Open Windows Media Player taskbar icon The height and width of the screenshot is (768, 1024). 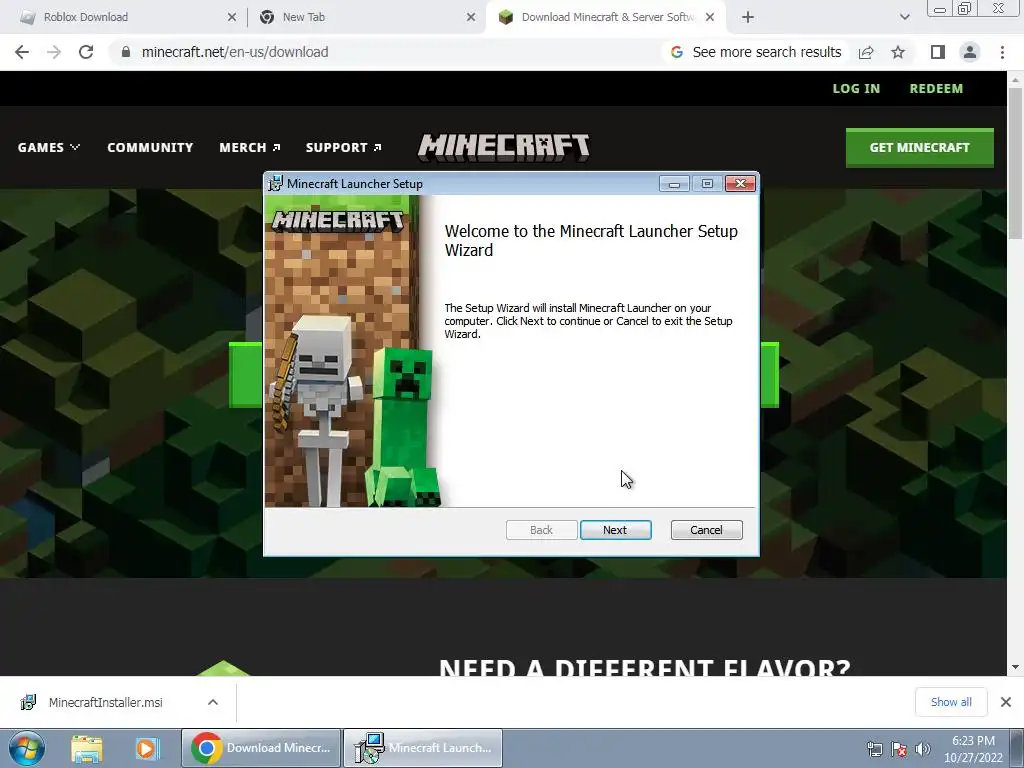coord(148,748)
